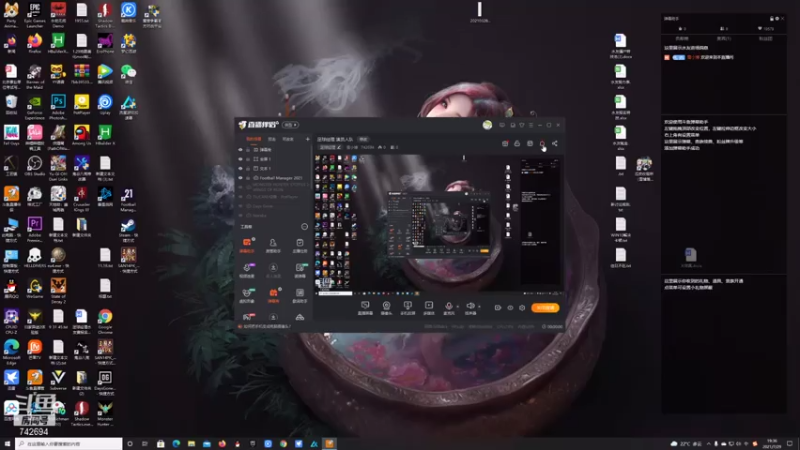Open the State of Decay 2 shortcut
The image size is (800, 450).
[58, 291]
